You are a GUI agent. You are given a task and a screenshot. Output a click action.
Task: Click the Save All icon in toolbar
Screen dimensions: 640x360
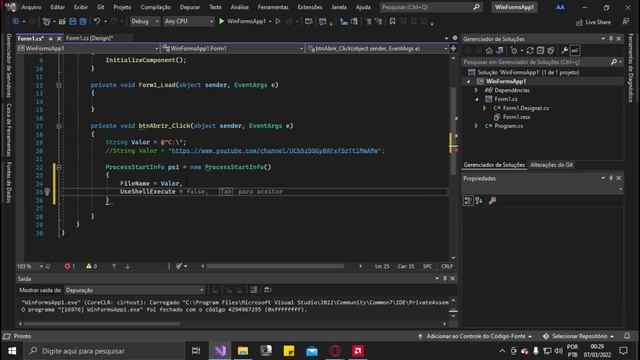[83, 21]
